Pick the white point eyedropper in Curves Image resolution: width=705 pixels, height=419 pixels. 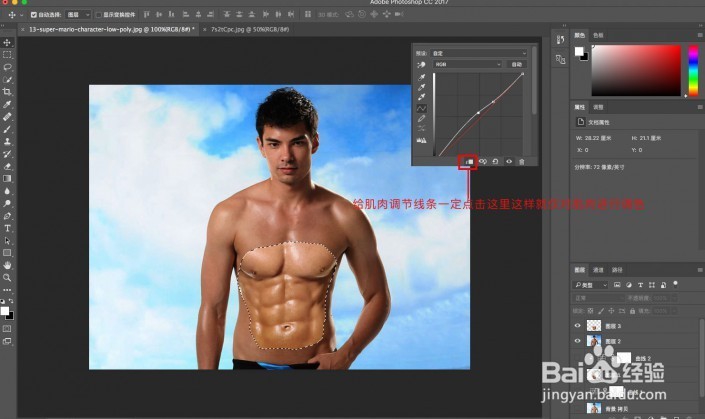(x=422, y=97)
